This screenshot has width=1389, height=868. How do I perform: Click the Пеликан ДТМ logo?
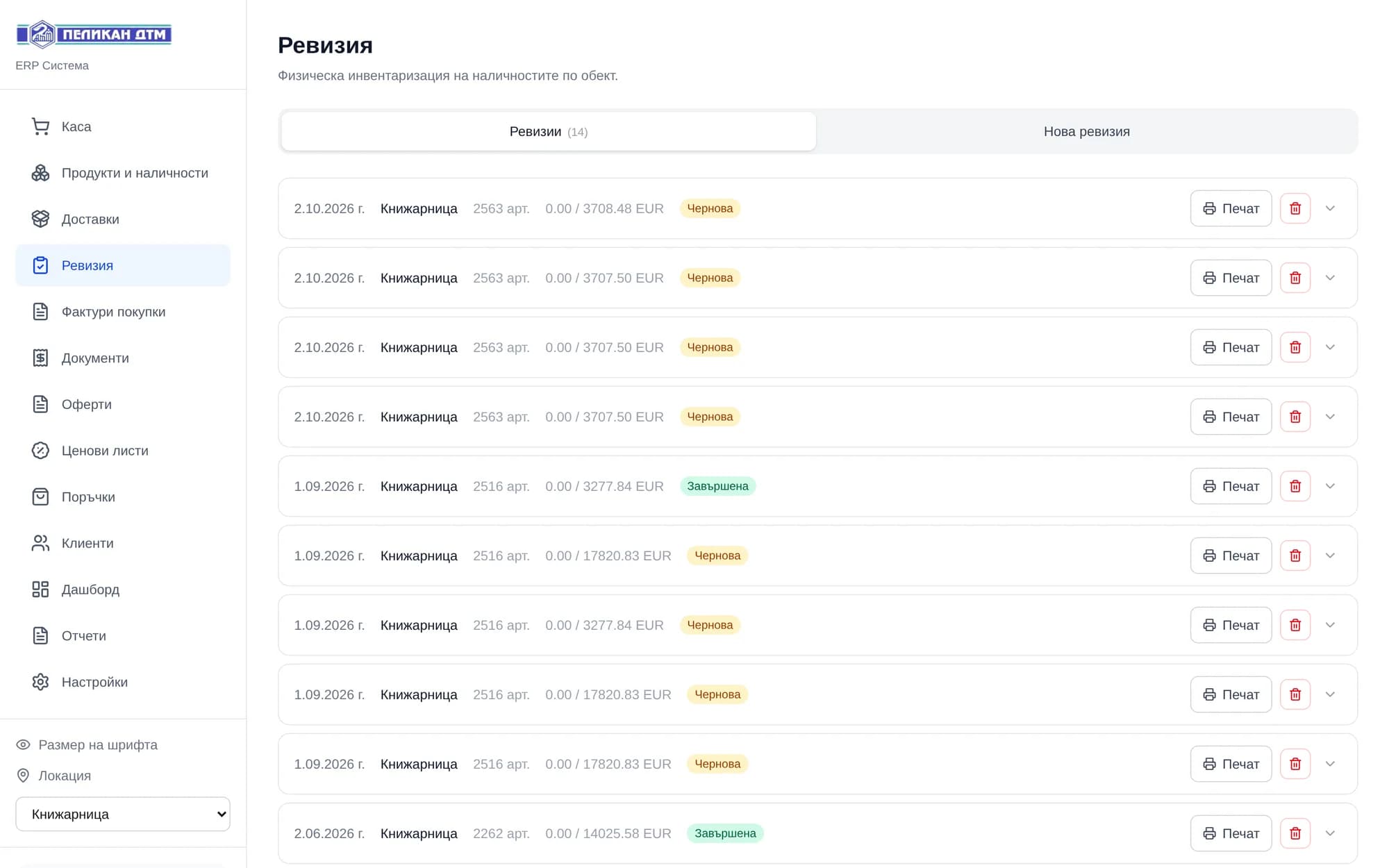[94, 34]
